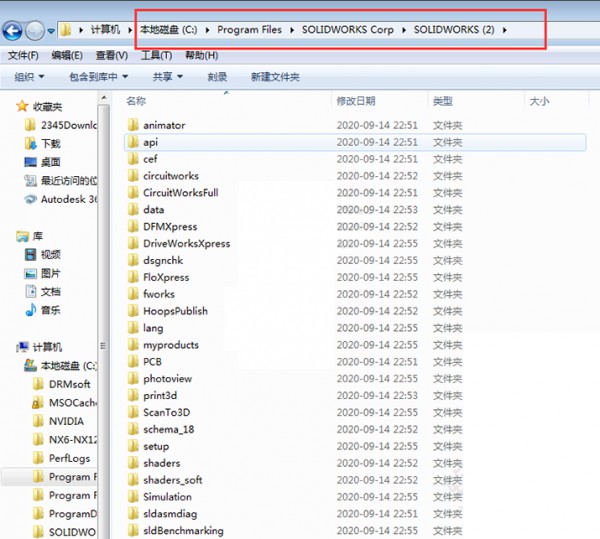Open the 编辑(E) menu

point(67,55)
